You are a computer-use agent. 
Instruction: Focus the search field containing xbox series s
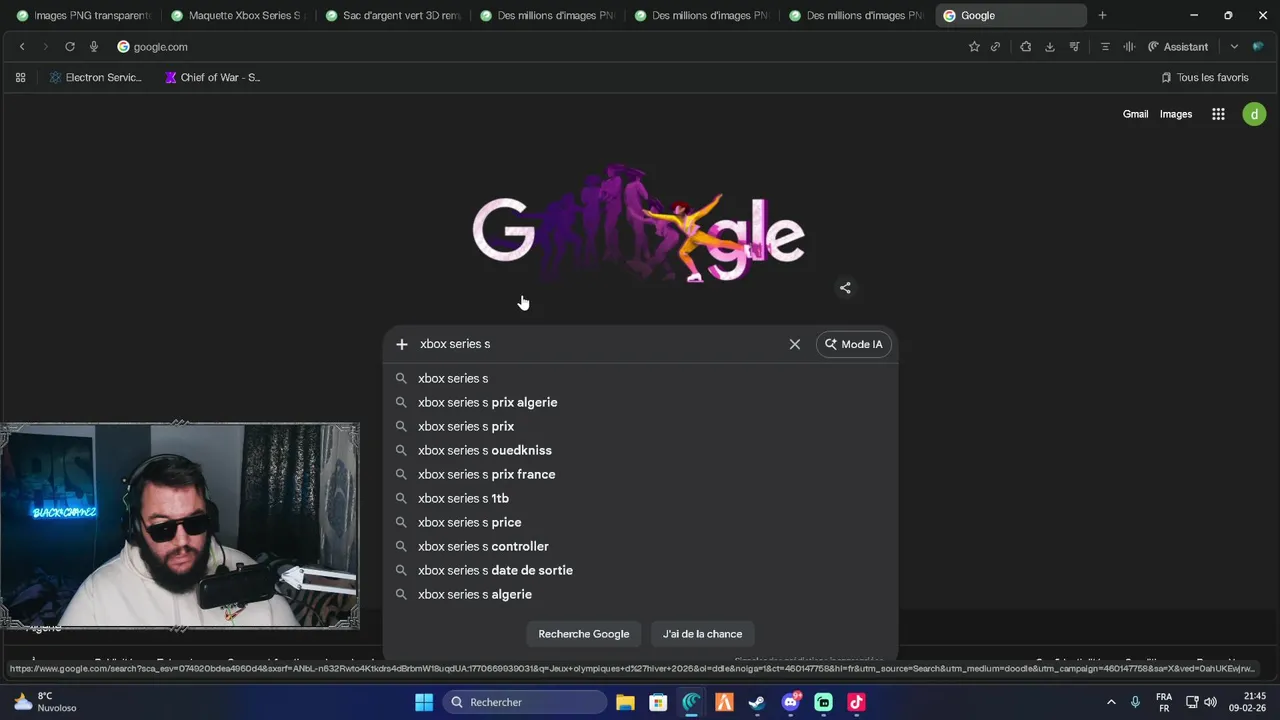pos(600,344)
